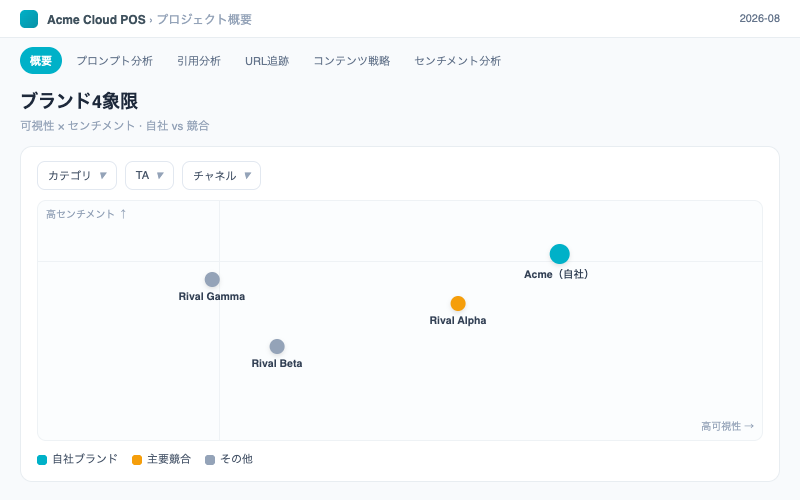Open the Acme Cloud POS breadcrumb link

(96, 19)
